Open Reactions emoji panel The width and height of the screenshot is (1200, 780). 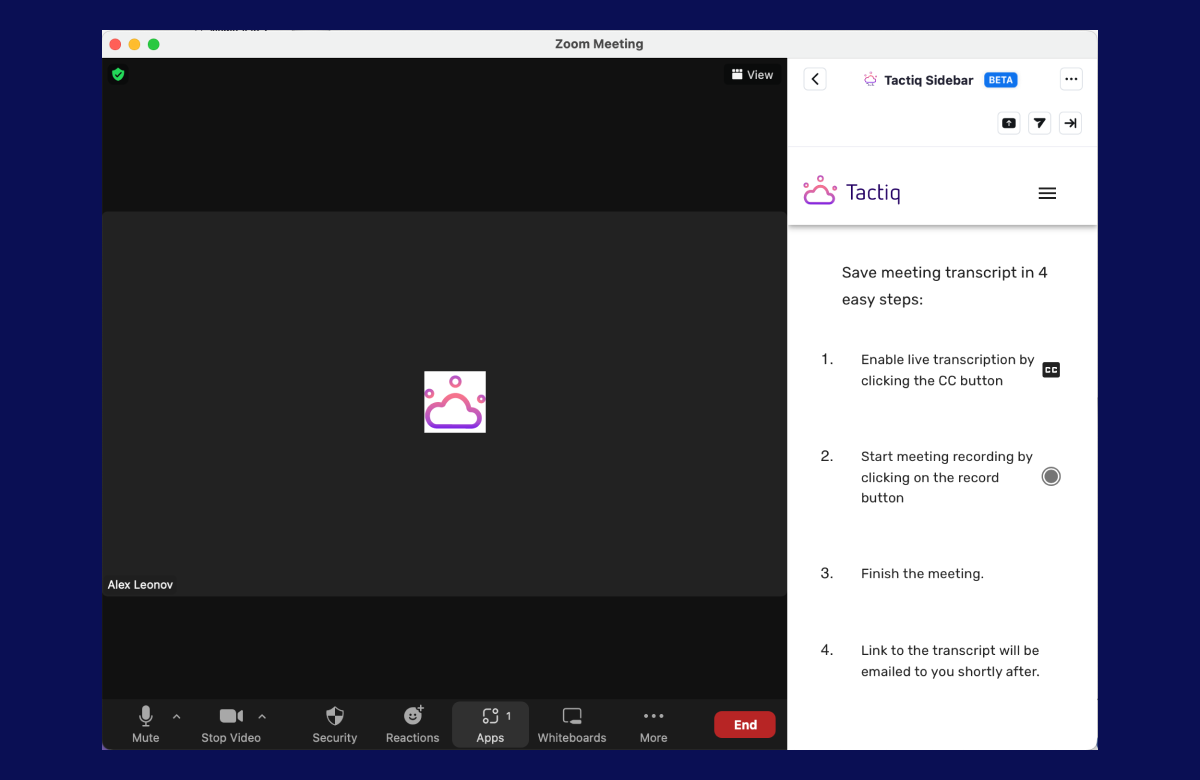[413, 724]
